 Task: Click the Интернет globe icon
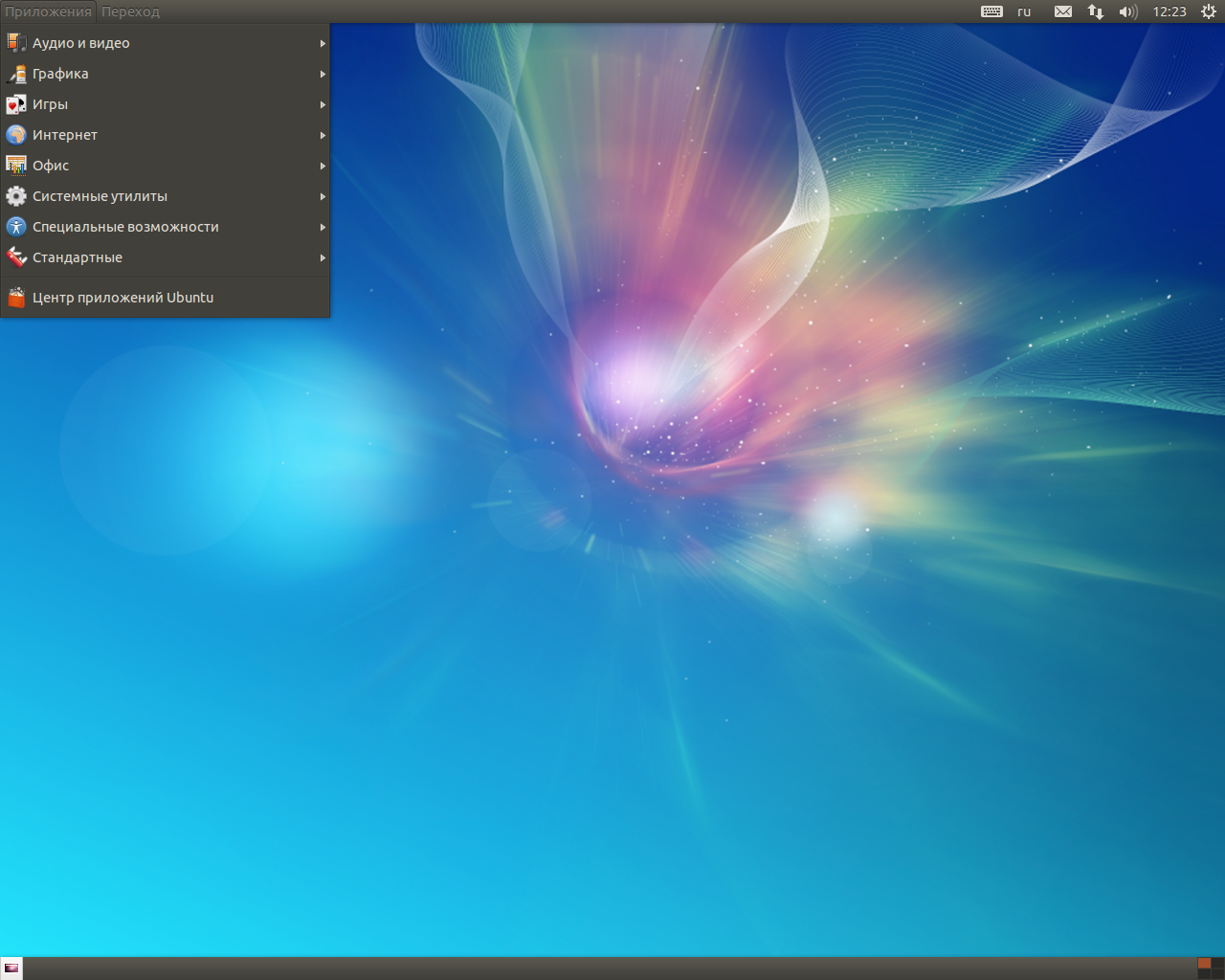(x=16, y=135)
